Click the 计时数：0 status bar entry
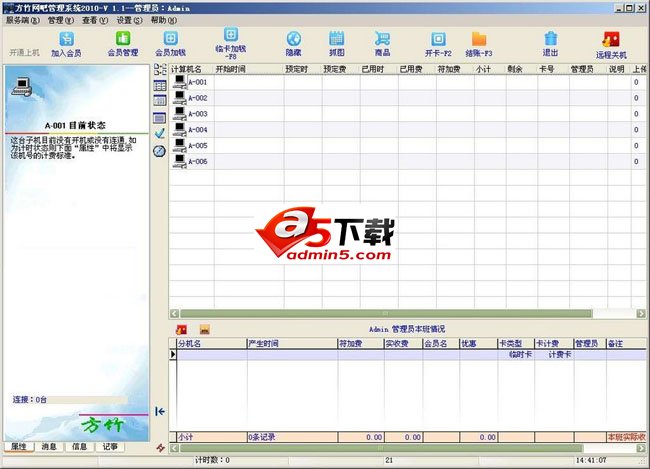The image size is (650, 469). coord(213,460)
